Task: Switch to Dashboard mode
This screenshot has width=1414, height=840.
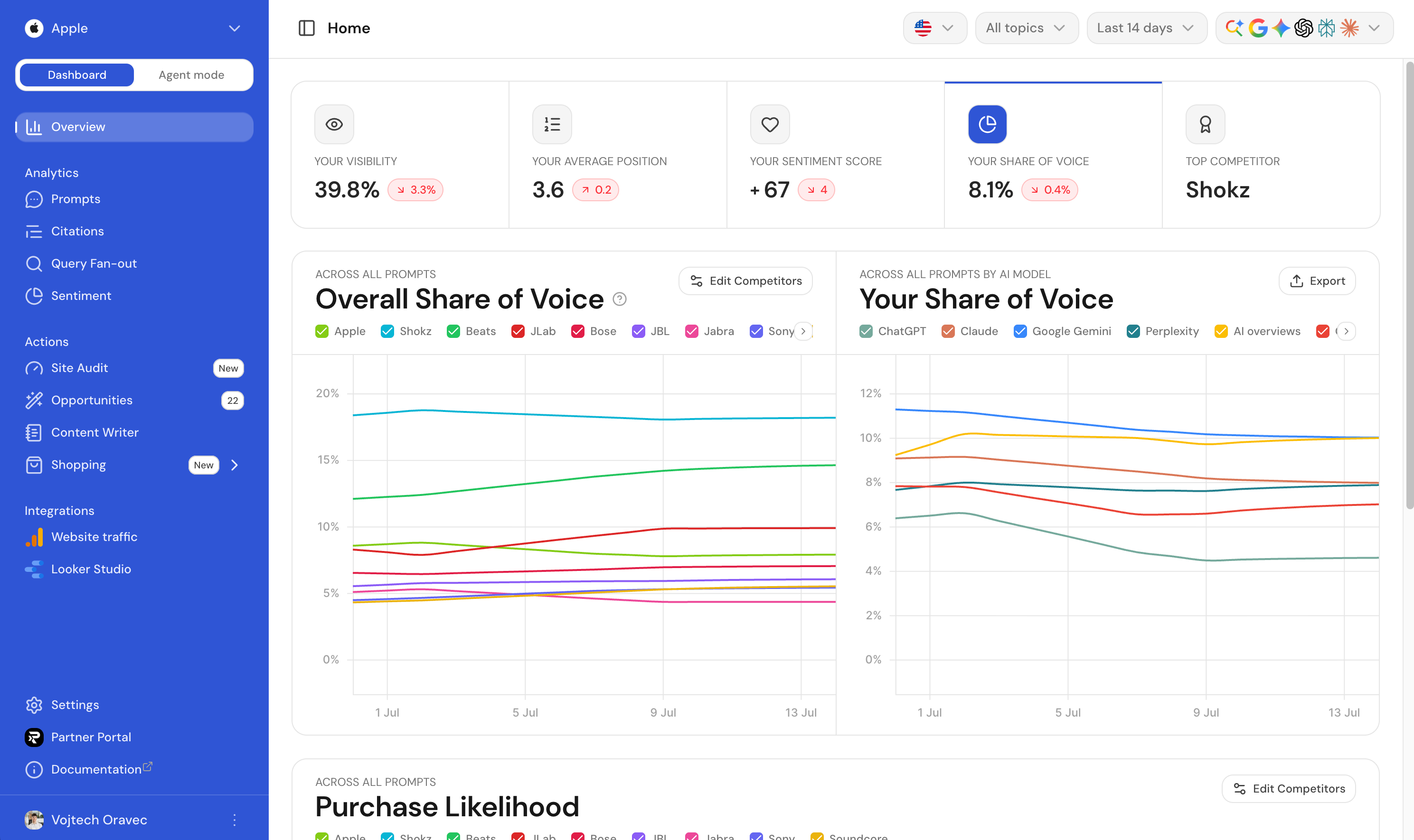Action: (77, 75)
